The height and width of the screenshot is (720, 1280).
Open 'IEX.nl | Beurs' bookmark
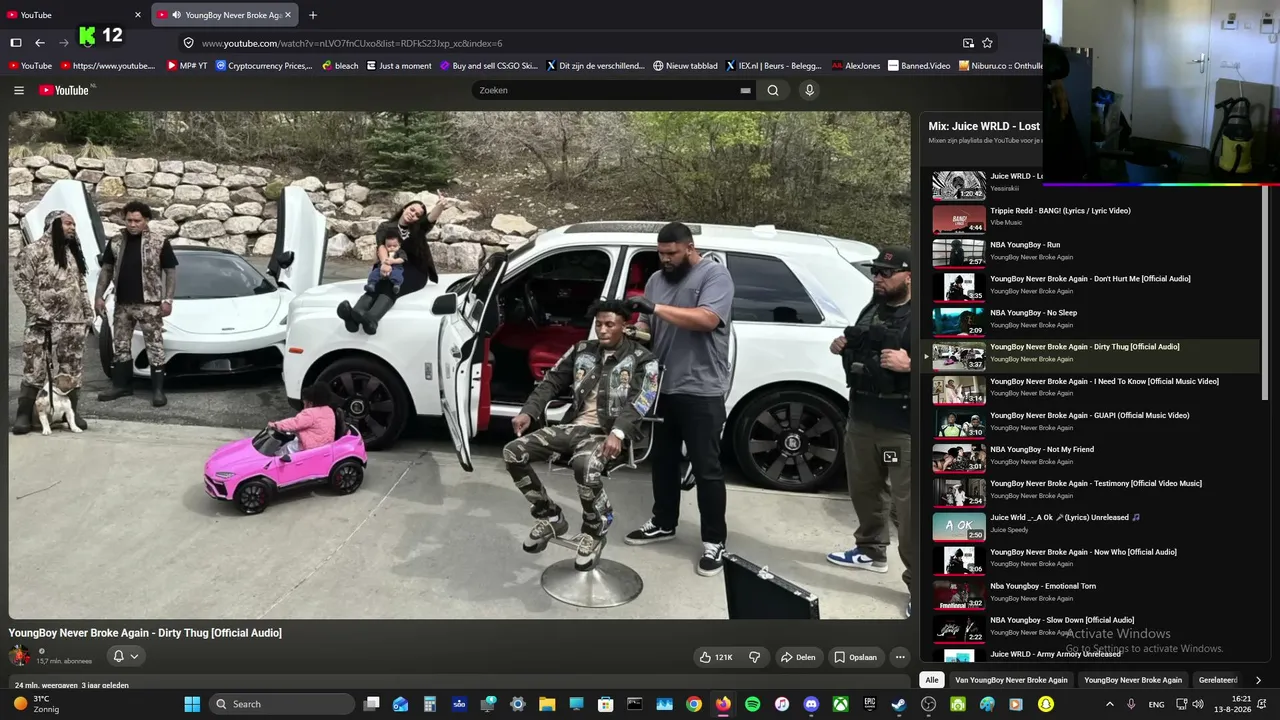(x=773, y=66)
